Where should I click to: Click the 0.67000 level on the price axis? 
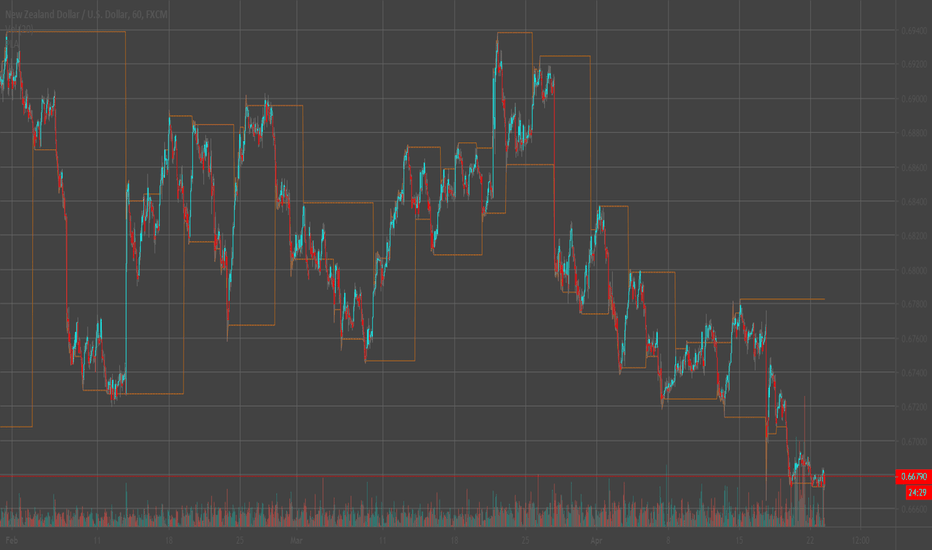click(x=914, y=442)
